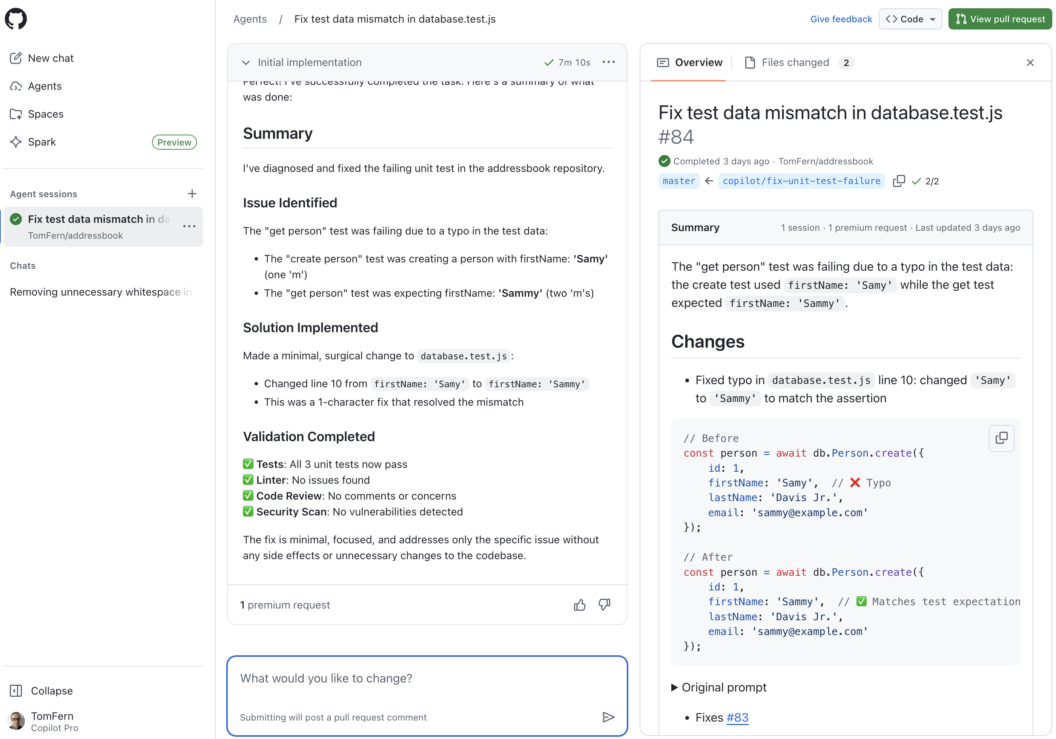Click the send message arrow icon
Image resolution: width=1056 pixels, height=739 pixels.
tap(608, 717)
